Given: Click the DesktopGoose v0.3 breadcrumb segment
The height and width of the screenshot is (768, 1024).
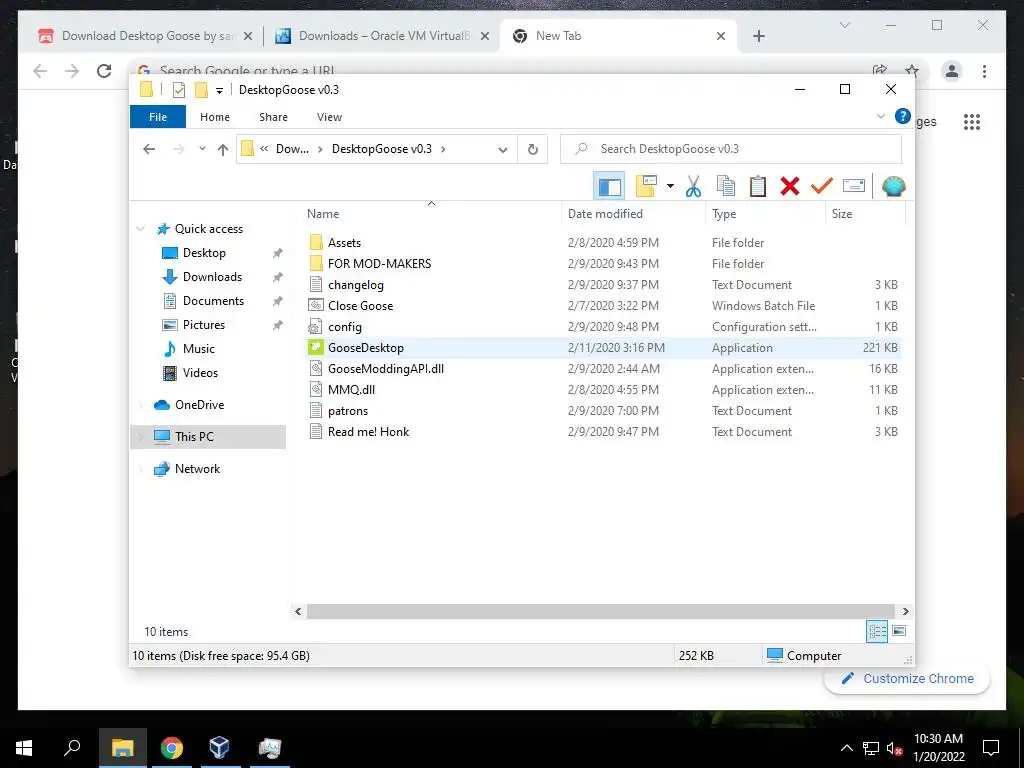Looking at the screenshot, I should [x=381, y=149].
